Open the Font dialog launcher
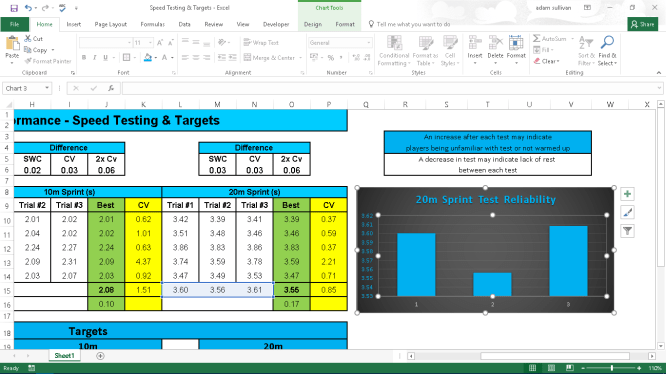The width and height of the screenshot is (666, 374). (173, 73)
